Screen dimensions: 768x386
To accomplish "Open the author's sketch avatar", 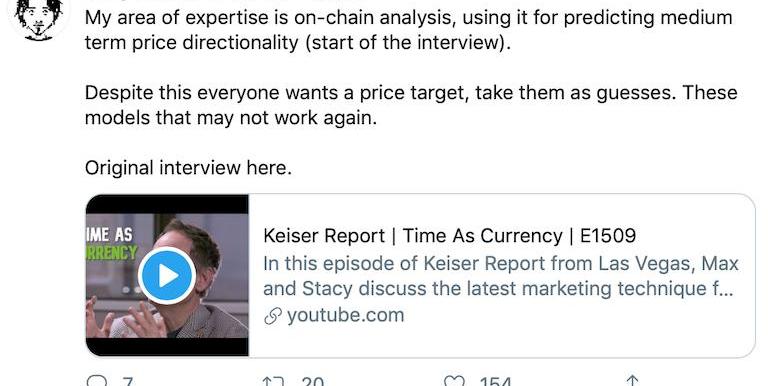I will [x=38, y=19].
